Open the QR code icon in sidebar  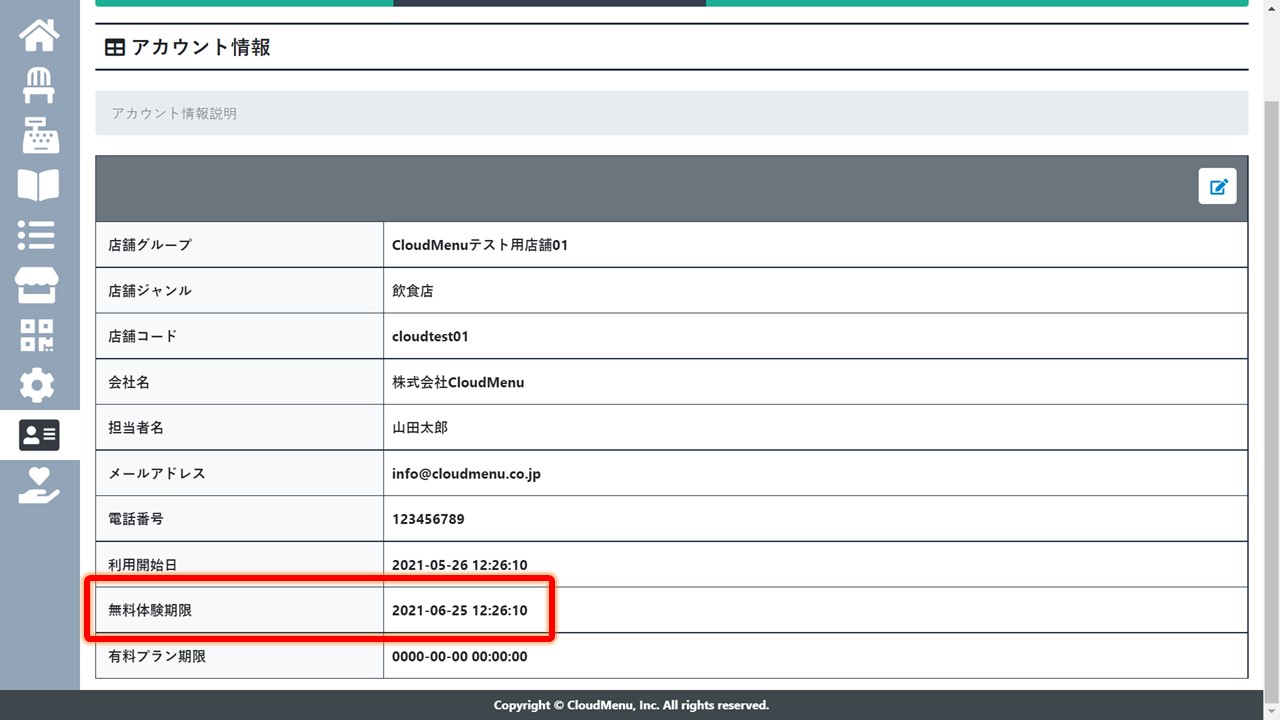pyautogui.click(x=37, y=335)
